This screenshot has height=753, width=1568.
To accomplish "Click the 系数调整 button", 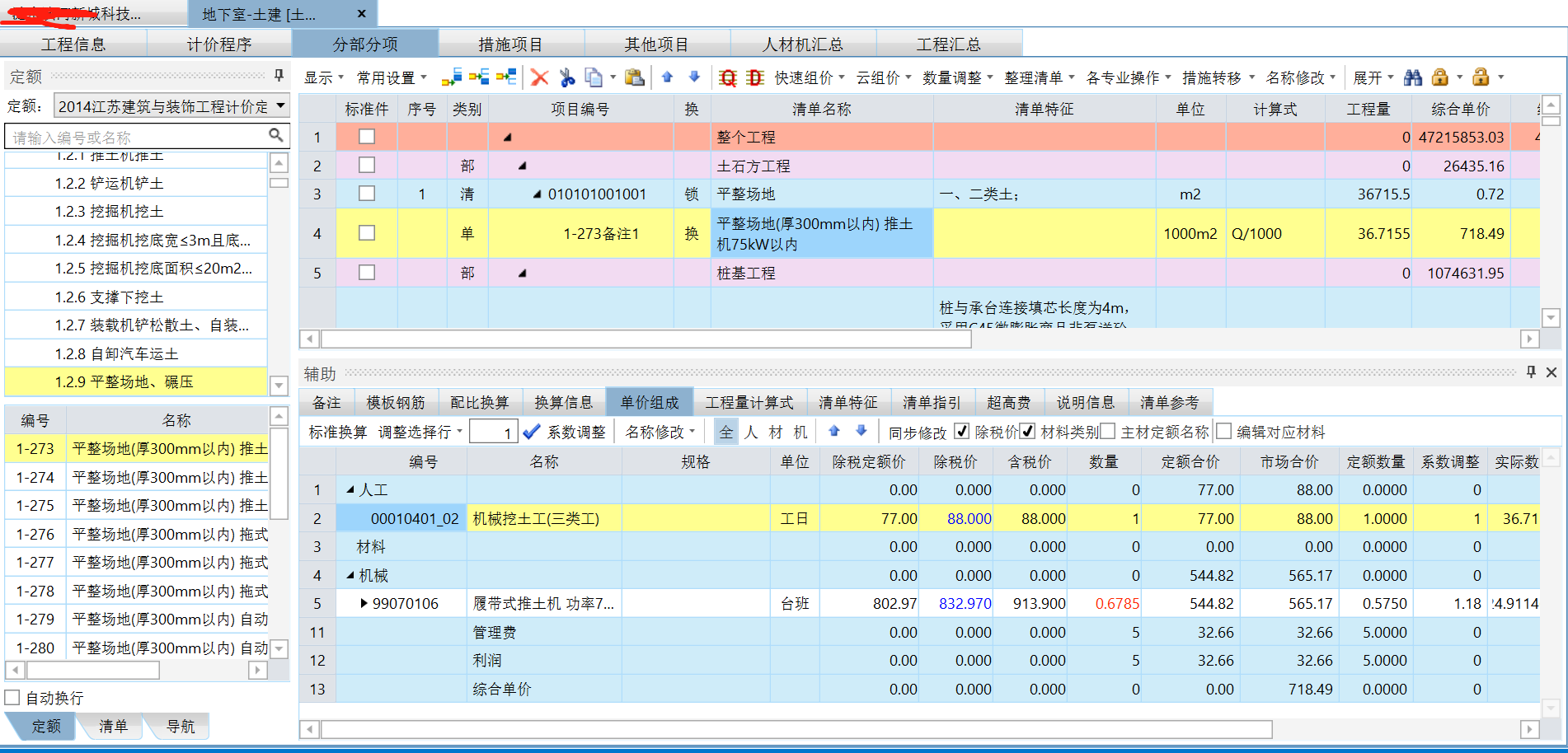I will [x=576, y=432].
